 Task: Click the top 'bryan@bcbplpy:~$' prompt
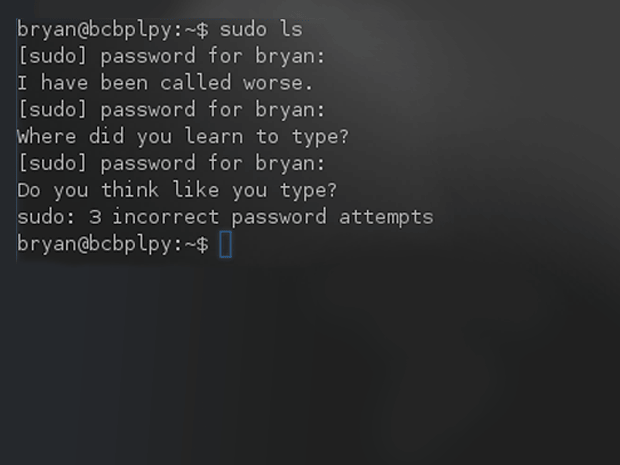point(113,29)
